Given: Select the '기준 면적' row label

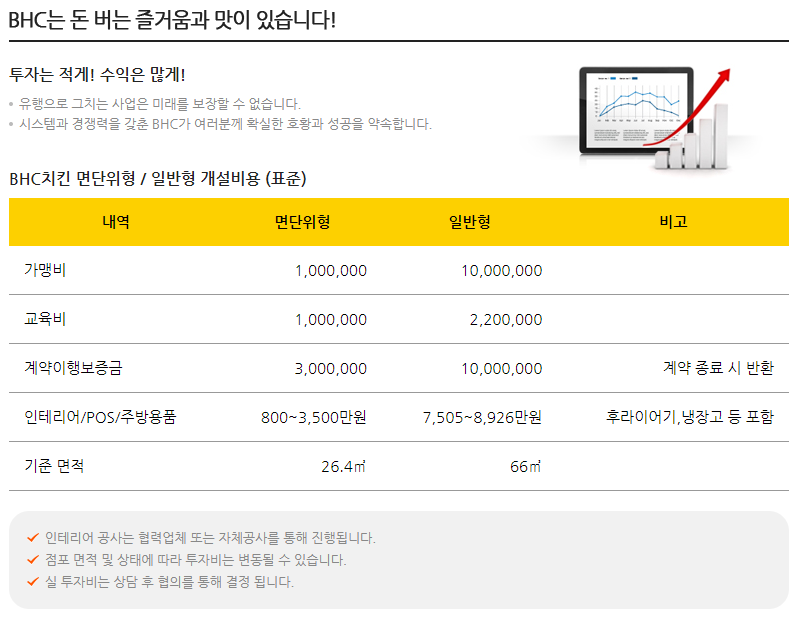Looking at the screenshot, I should coord(54,466).
